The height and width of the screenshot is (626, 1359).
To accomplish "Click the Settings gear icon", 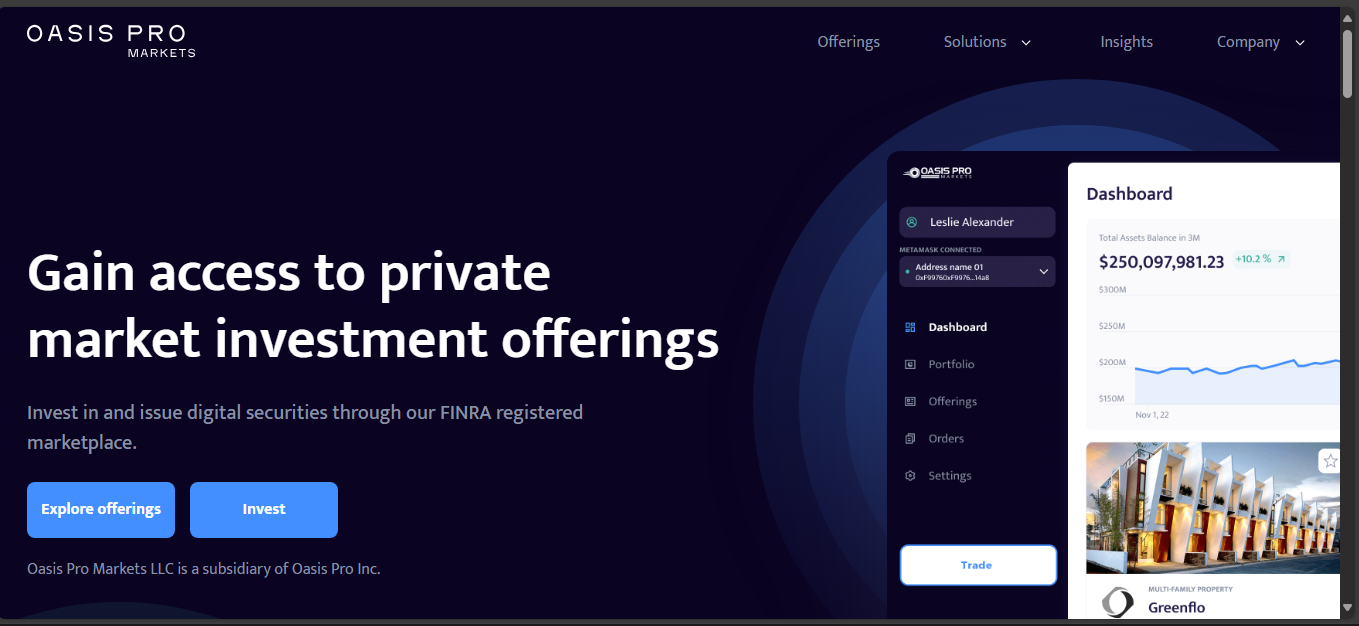I will [x=910, y=476].
